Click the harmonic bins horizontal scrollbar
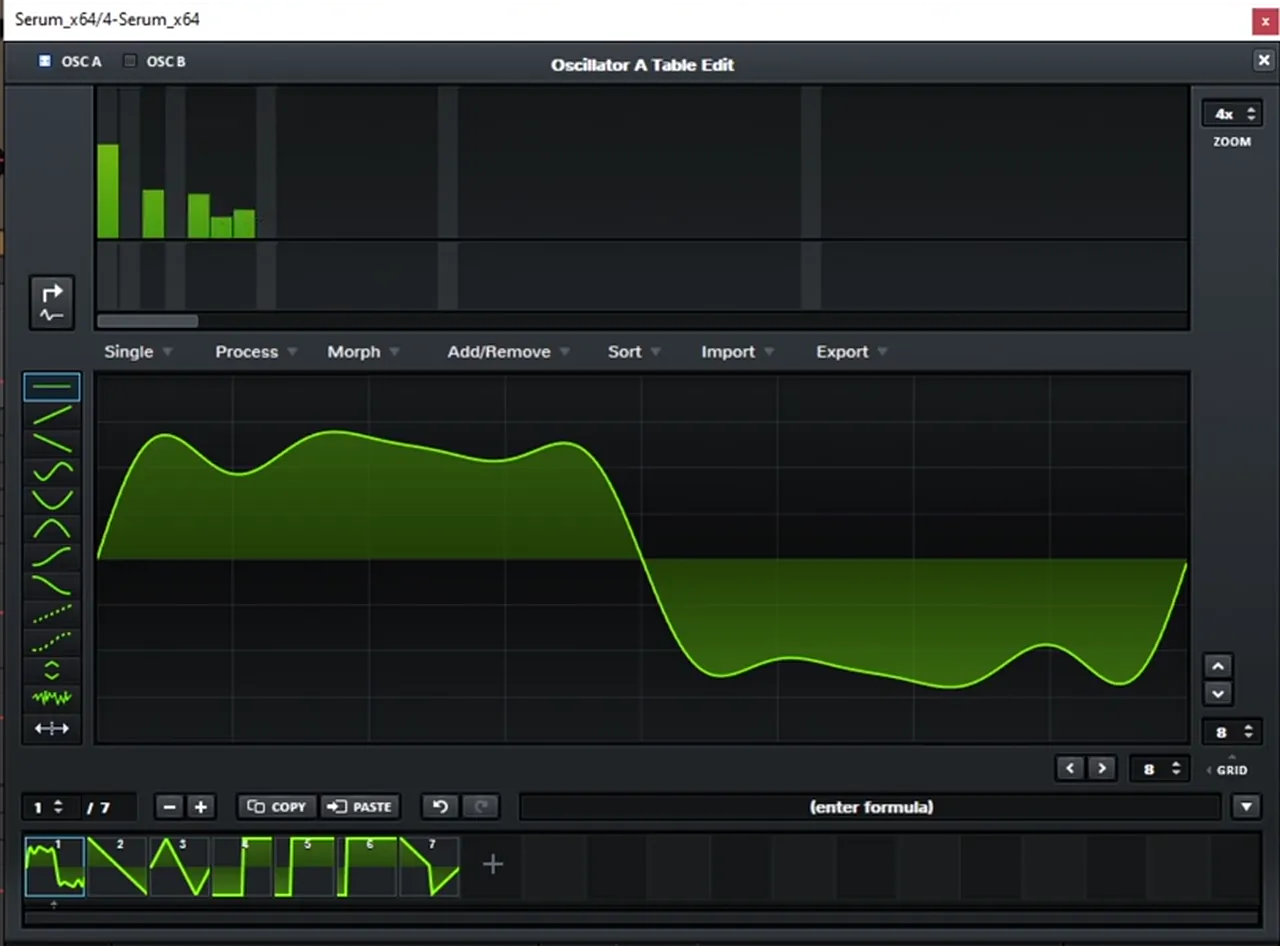Screen dimensions: 1280x946 147,321
